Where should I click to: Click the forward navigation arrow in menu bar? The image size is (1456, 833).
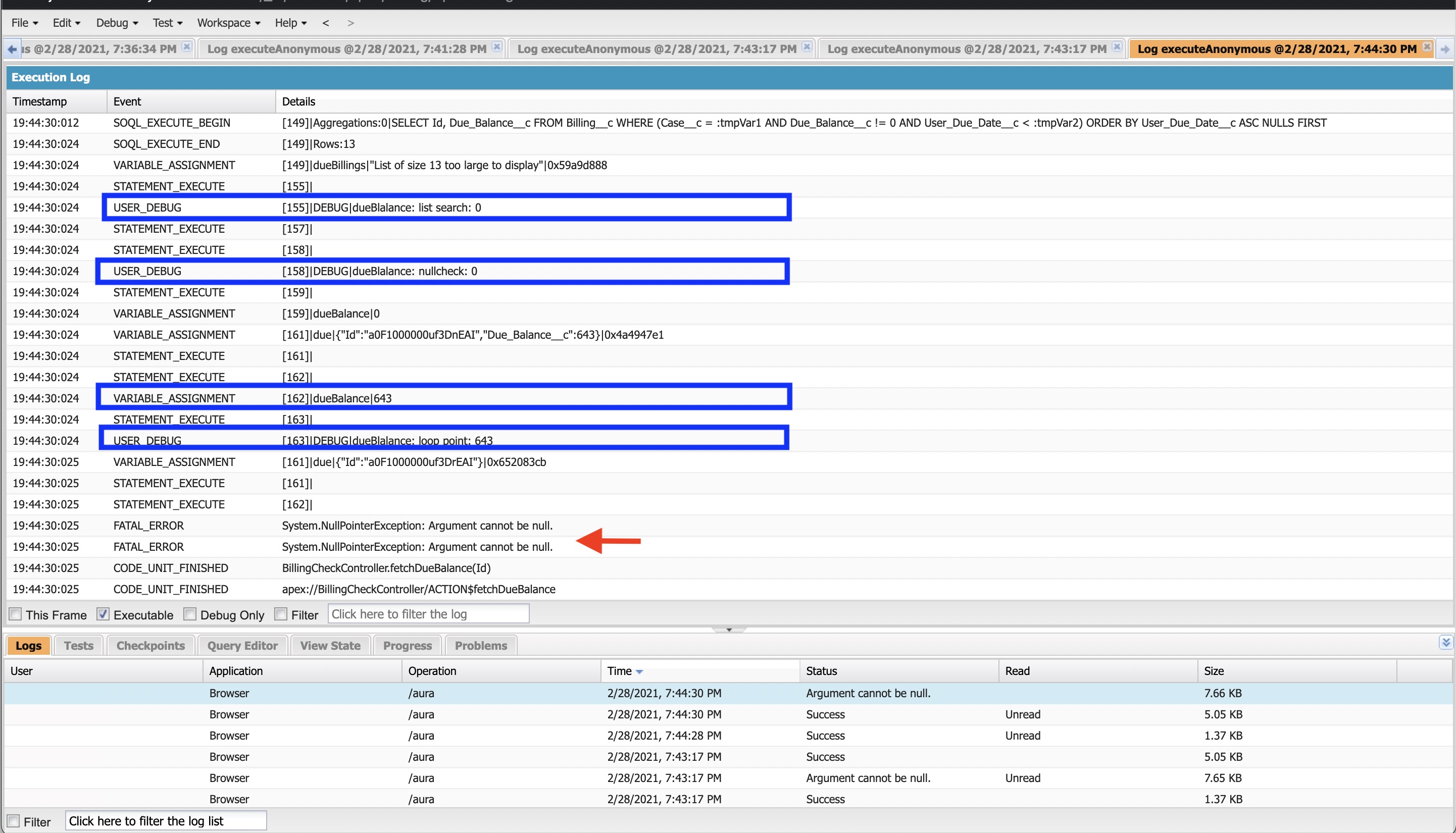[x=351, y=23]
